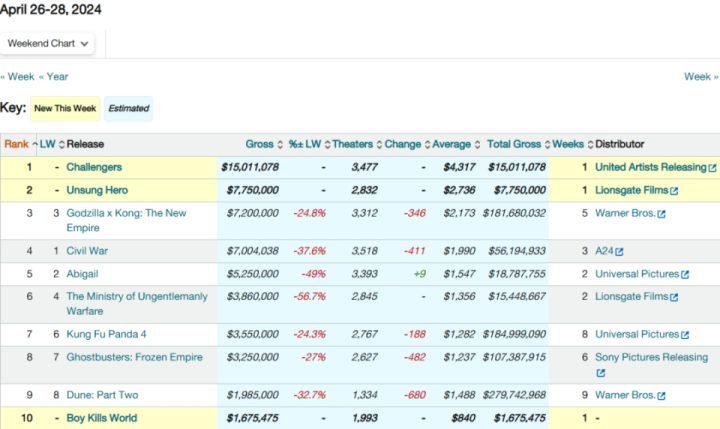
Task: Open the Kung Fu Panda 4 link
Action: (x=106, y=334)
